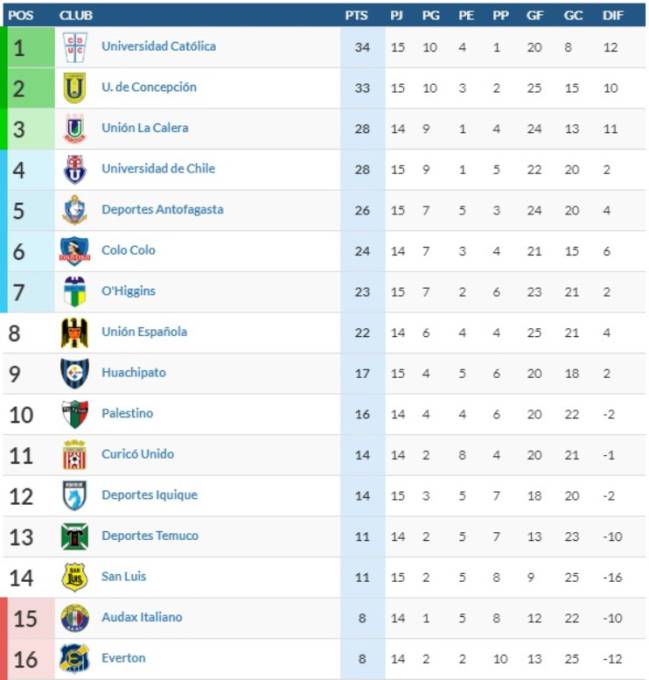
Task: Click the Unión Española crest icon
Action: pos(75,333)
